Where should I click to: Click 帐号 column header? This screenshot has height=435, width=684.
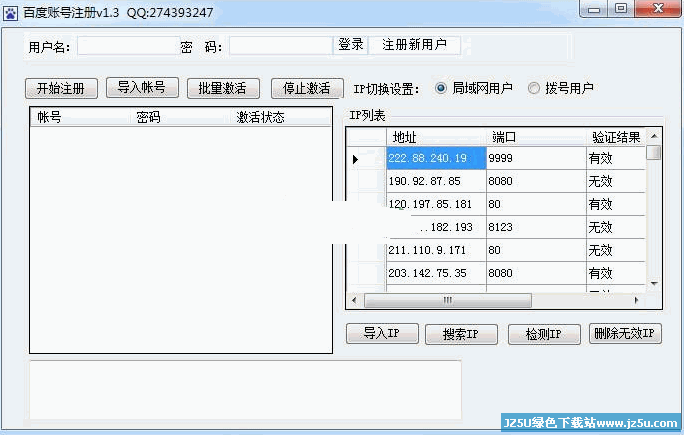[x=80, y=117]
